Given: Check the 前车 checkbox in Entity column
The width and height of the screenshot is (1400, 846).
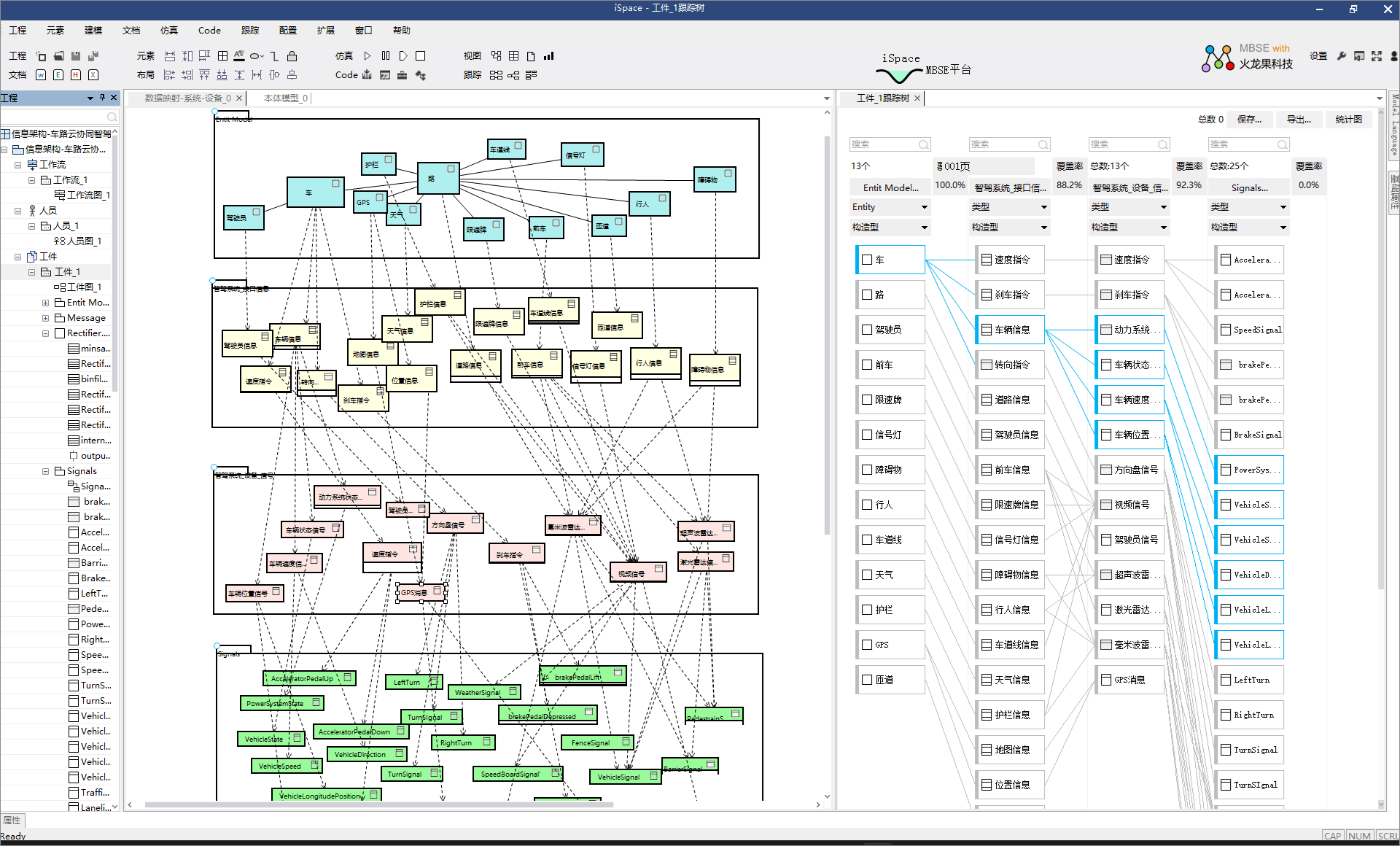Looking at the screenshot, I should [867, 365].
